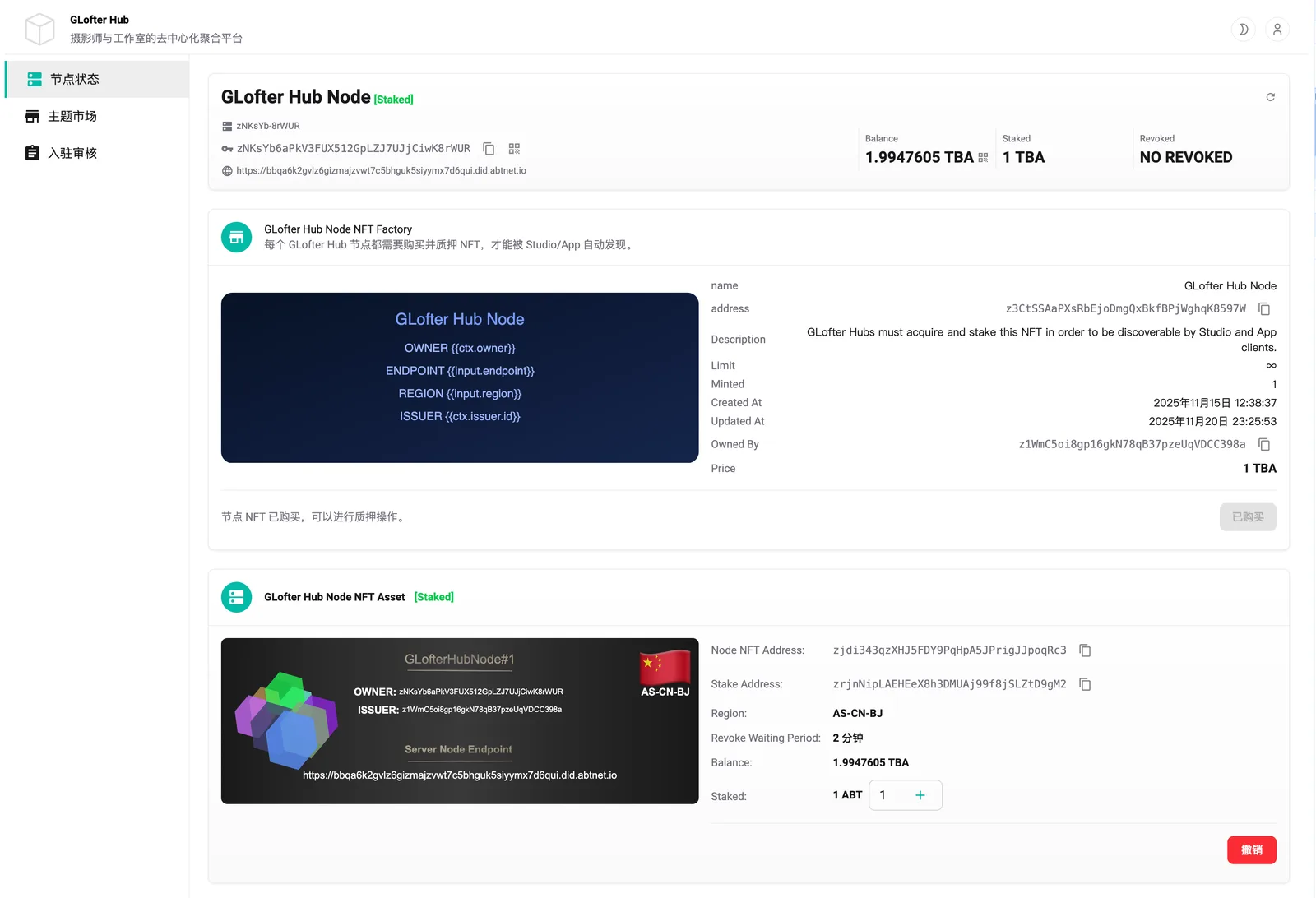Click the node short name zNKsYb-8rWUR
Viewport: 1316px width, 898px height.
(268, 127)
